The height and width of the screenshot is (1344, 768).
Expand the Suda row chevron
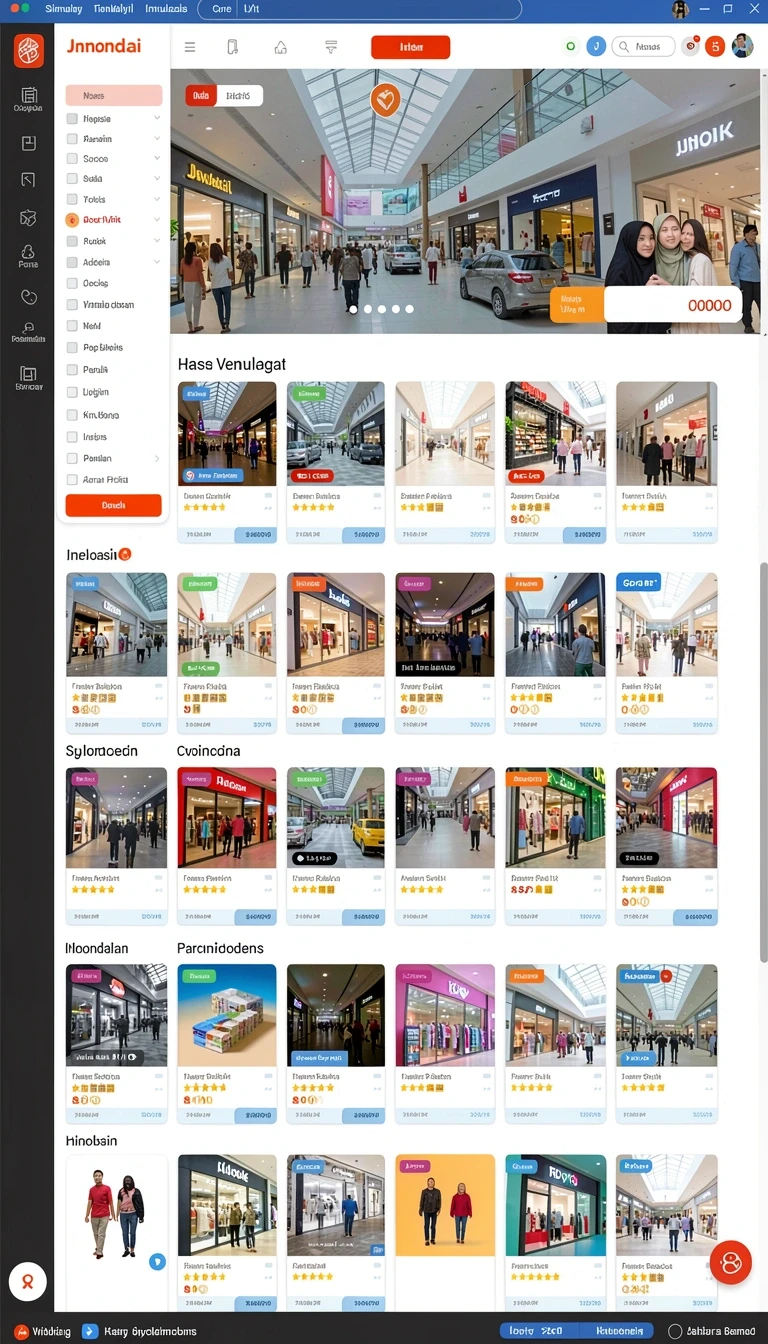coord(157,178)
